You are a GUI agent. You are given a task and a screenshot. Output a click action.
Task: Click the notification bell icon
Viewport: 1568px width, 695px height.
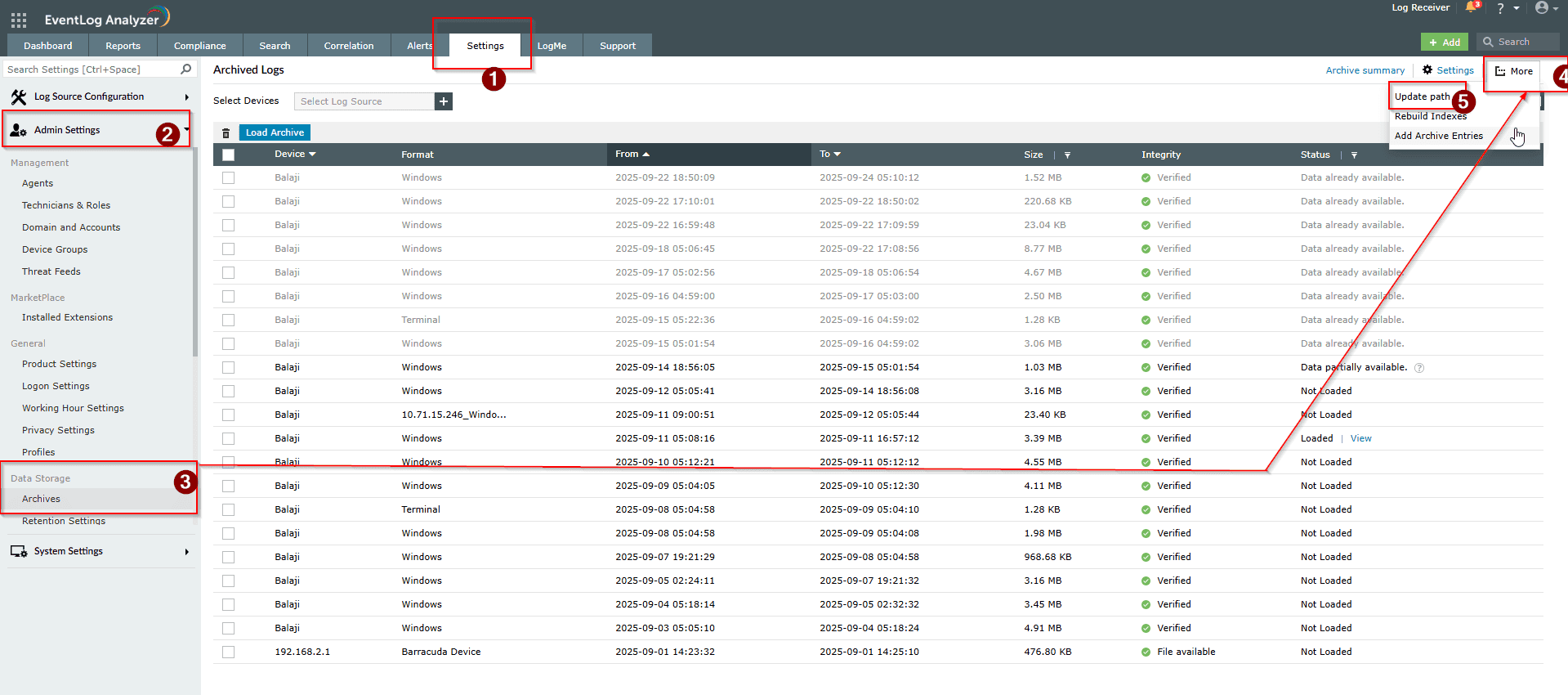[1472, 8]
